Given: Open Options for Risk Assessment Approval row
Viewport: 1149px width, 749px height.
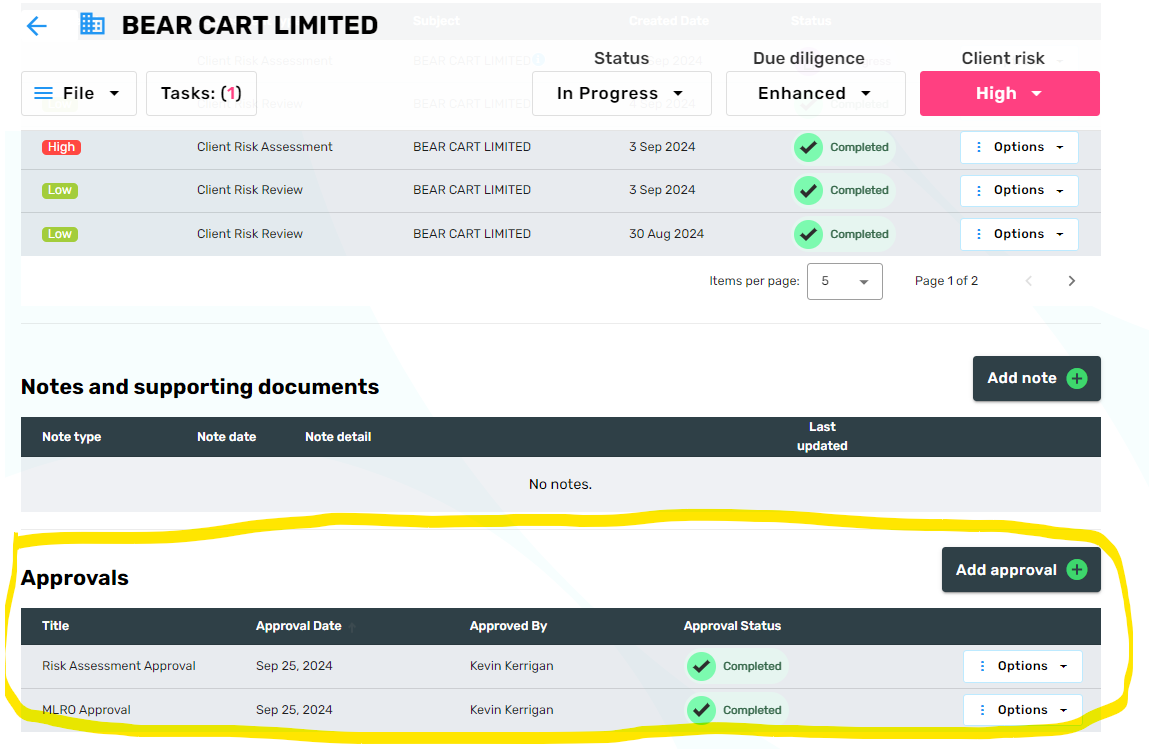Looking at the screenshot, I should (1022, 666).
